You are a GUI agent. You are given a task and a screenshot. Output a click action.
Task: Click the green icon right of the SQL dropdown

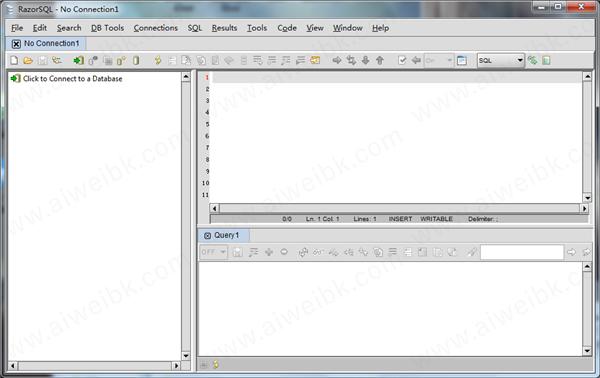[532, 60]
